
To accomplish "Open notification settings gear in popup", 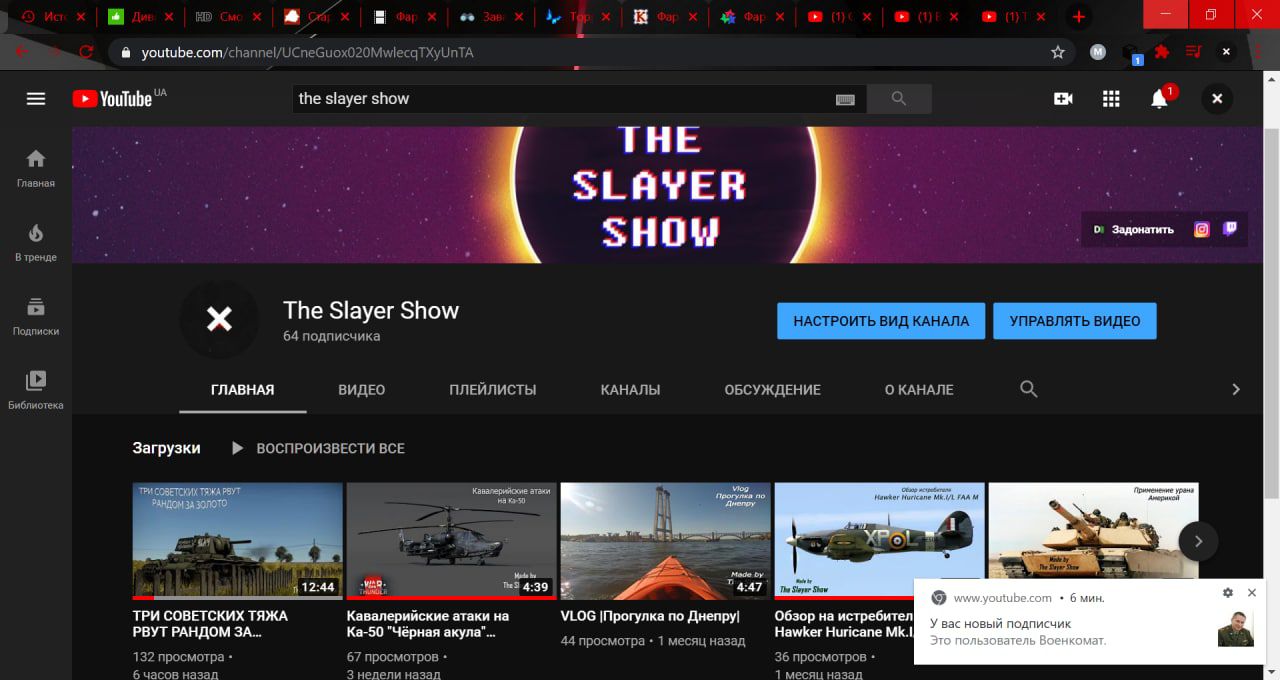I will pyautogui.click(x=1228, y=593).
